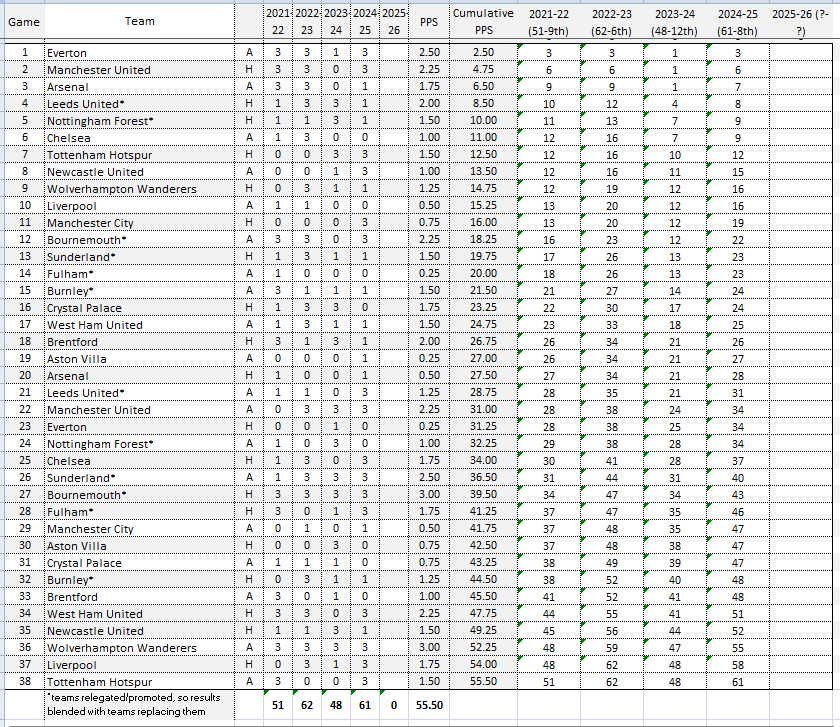This screenshot has width=840, height=727.
Task: Click Arsenal in the game 20 row
Action: click(68, 376)
